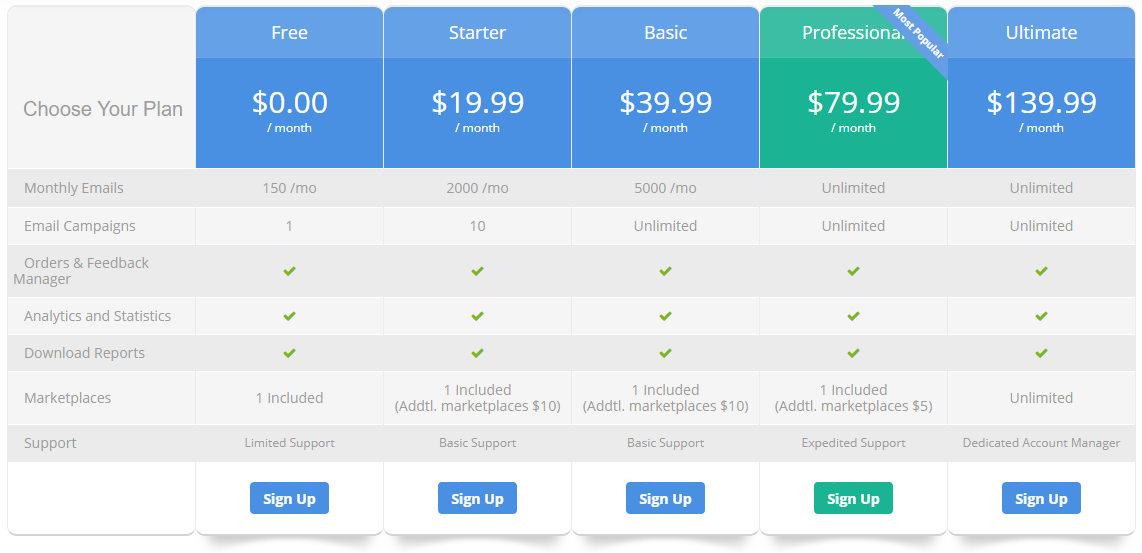Click Professional plan Orders & Feedback checkmark
This screenshot has height=553, width=1142.
point(853,271)
